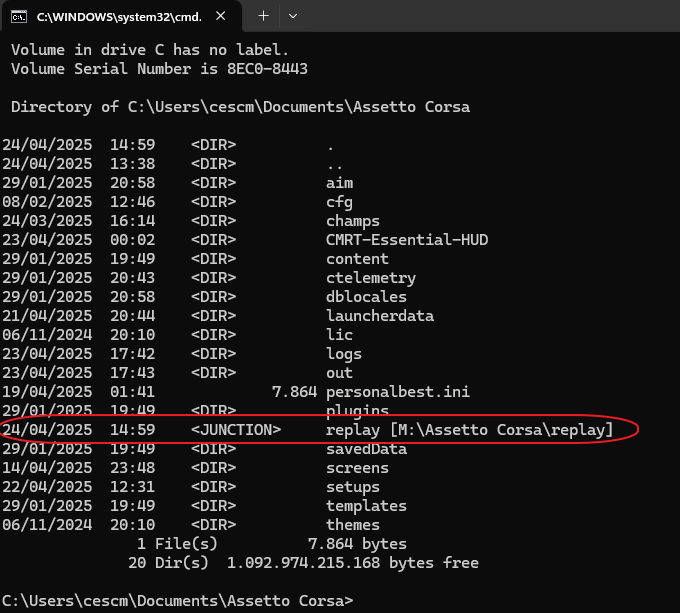Click the setups folder name

353,487
